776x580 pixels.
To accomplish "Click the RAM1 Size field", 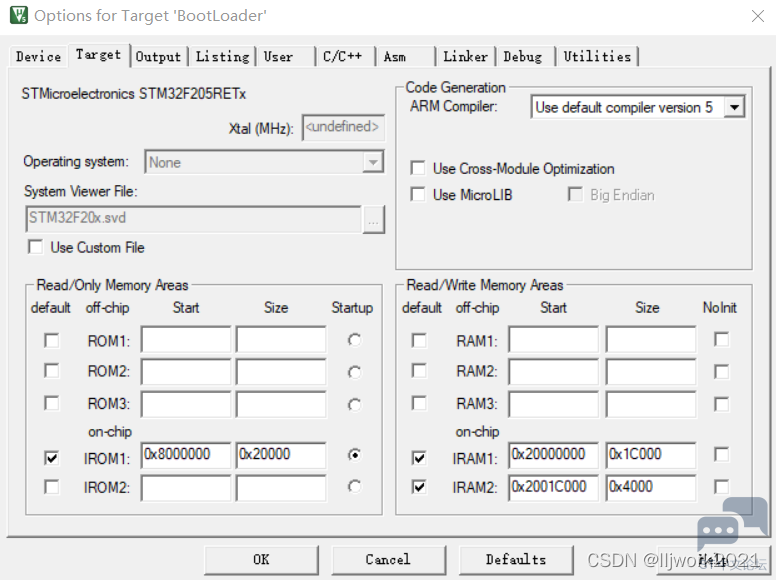I will pos(651,339).
